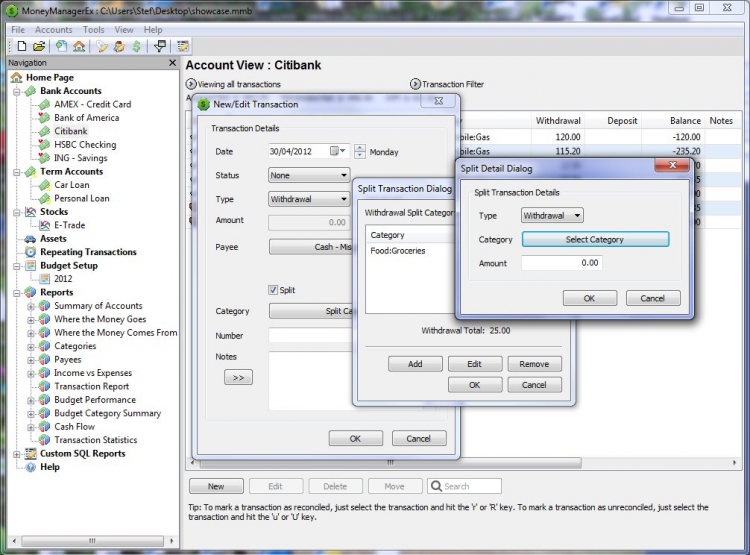Open a database with the folder toolbar icon
The image size is (750, 555).
click(39, 46)
